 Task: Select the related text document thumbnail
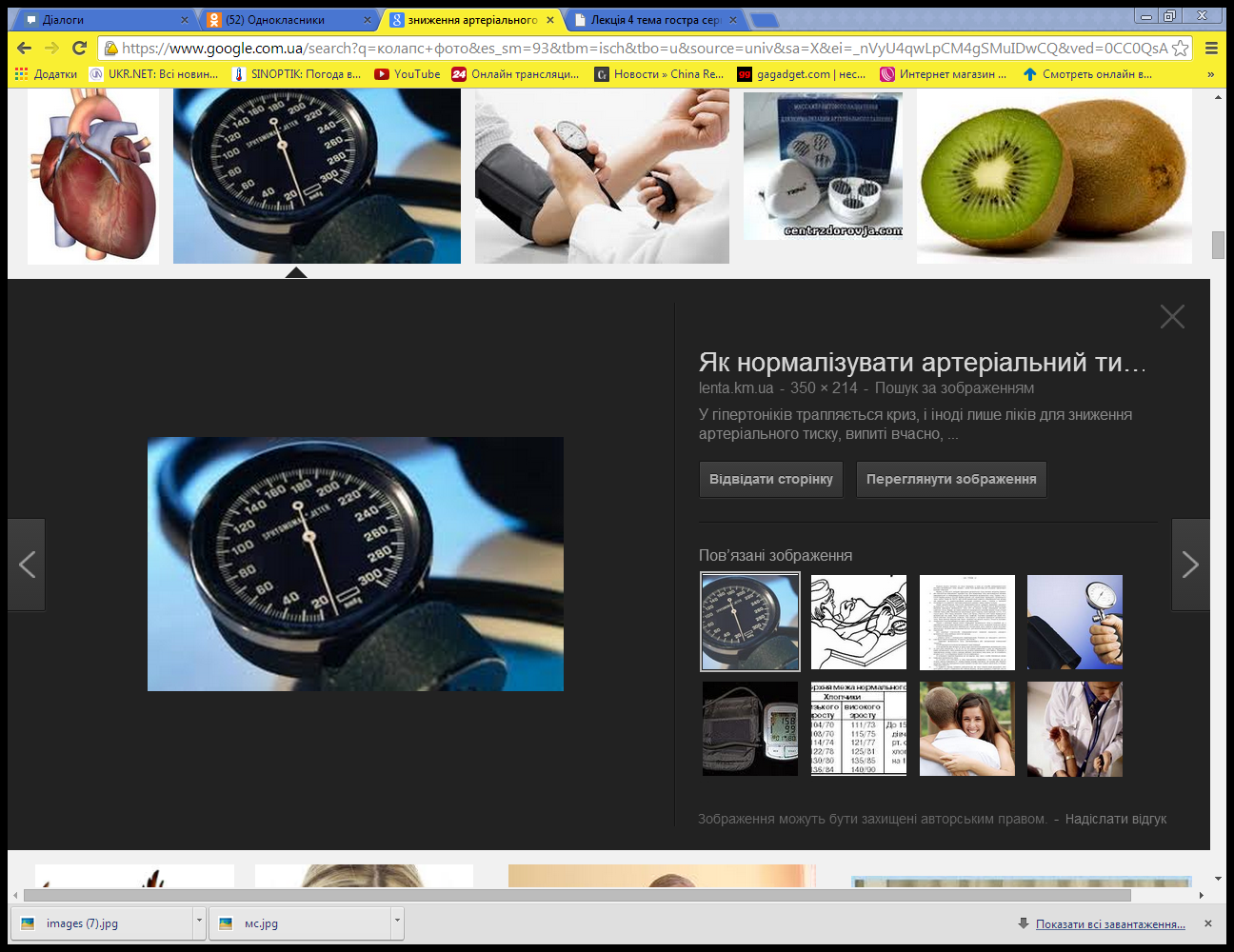967,623
